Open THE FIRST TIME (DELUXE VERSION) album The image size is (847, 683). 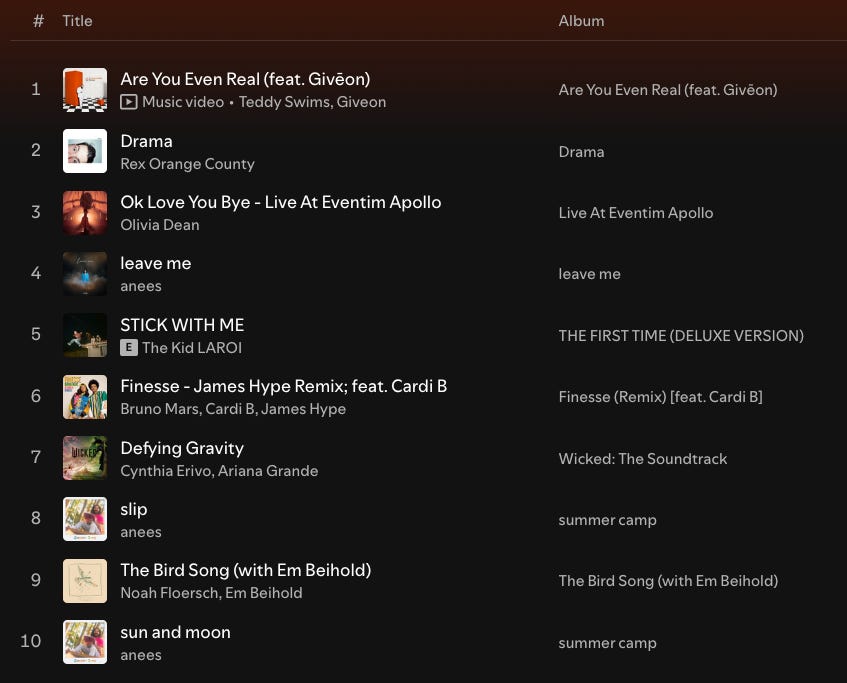pos(681,336)
